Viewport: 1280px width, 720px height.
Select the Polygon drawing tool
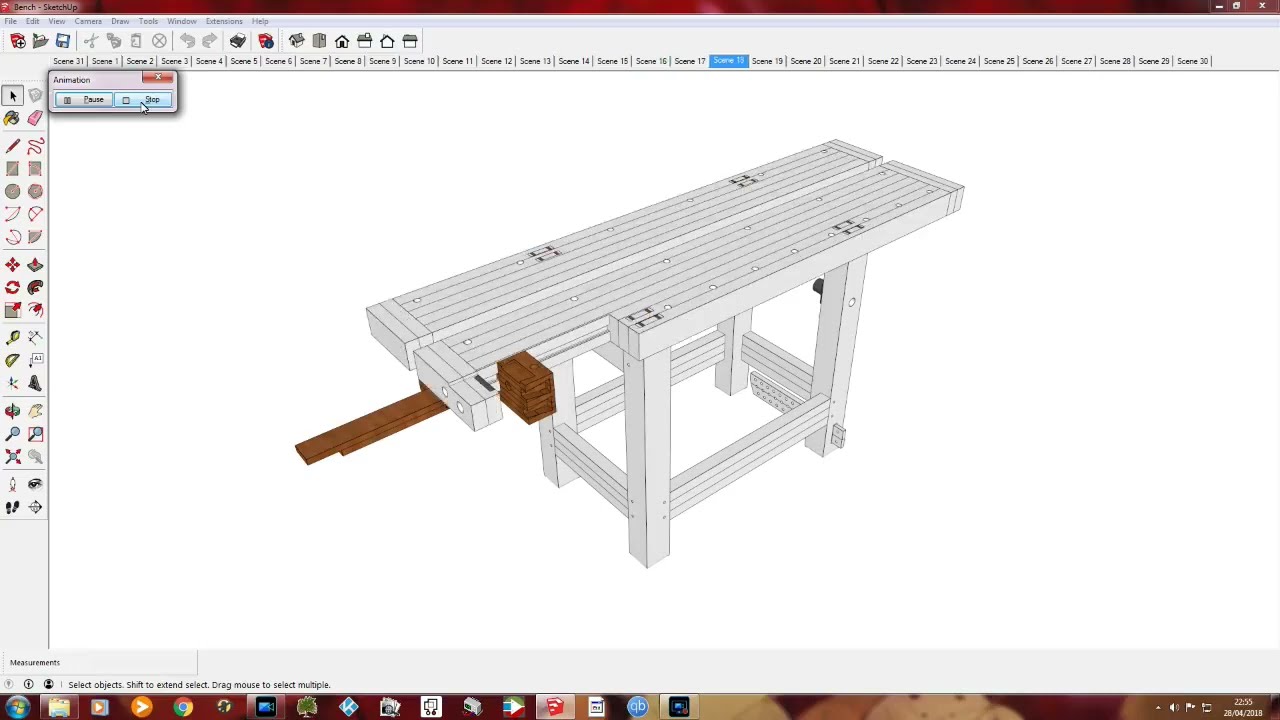click(35, 191)
